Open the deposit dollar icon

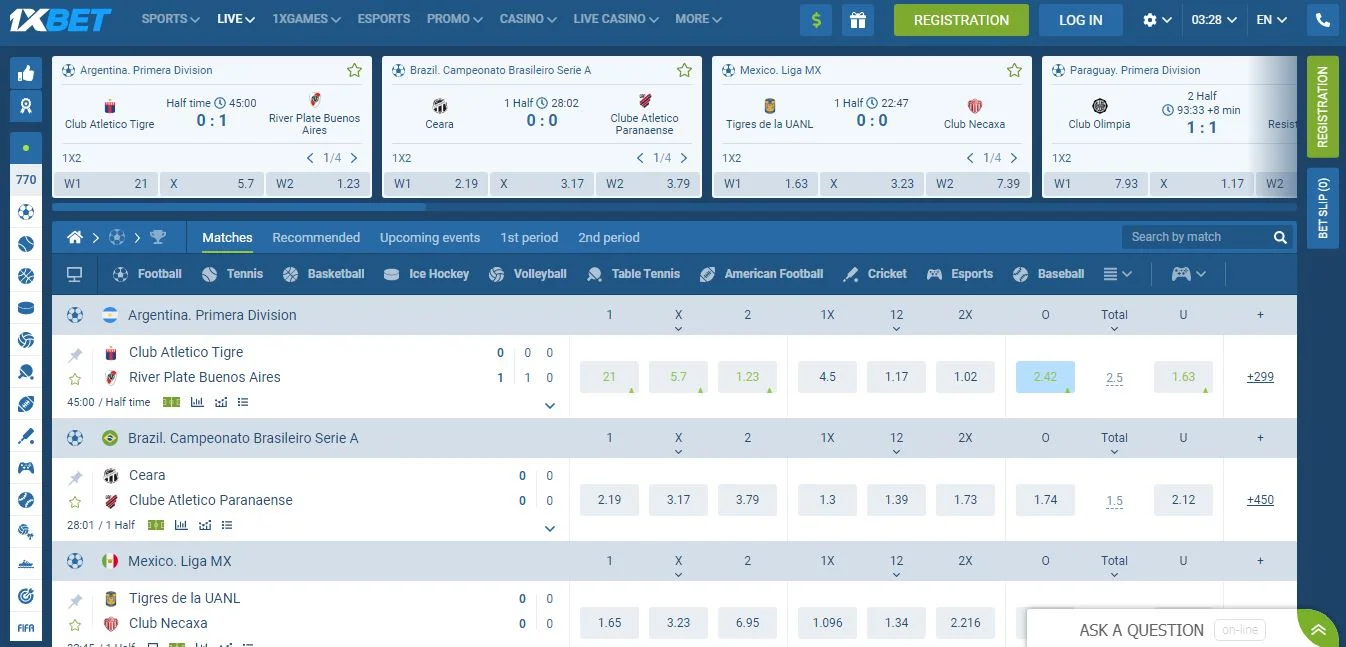816,20
